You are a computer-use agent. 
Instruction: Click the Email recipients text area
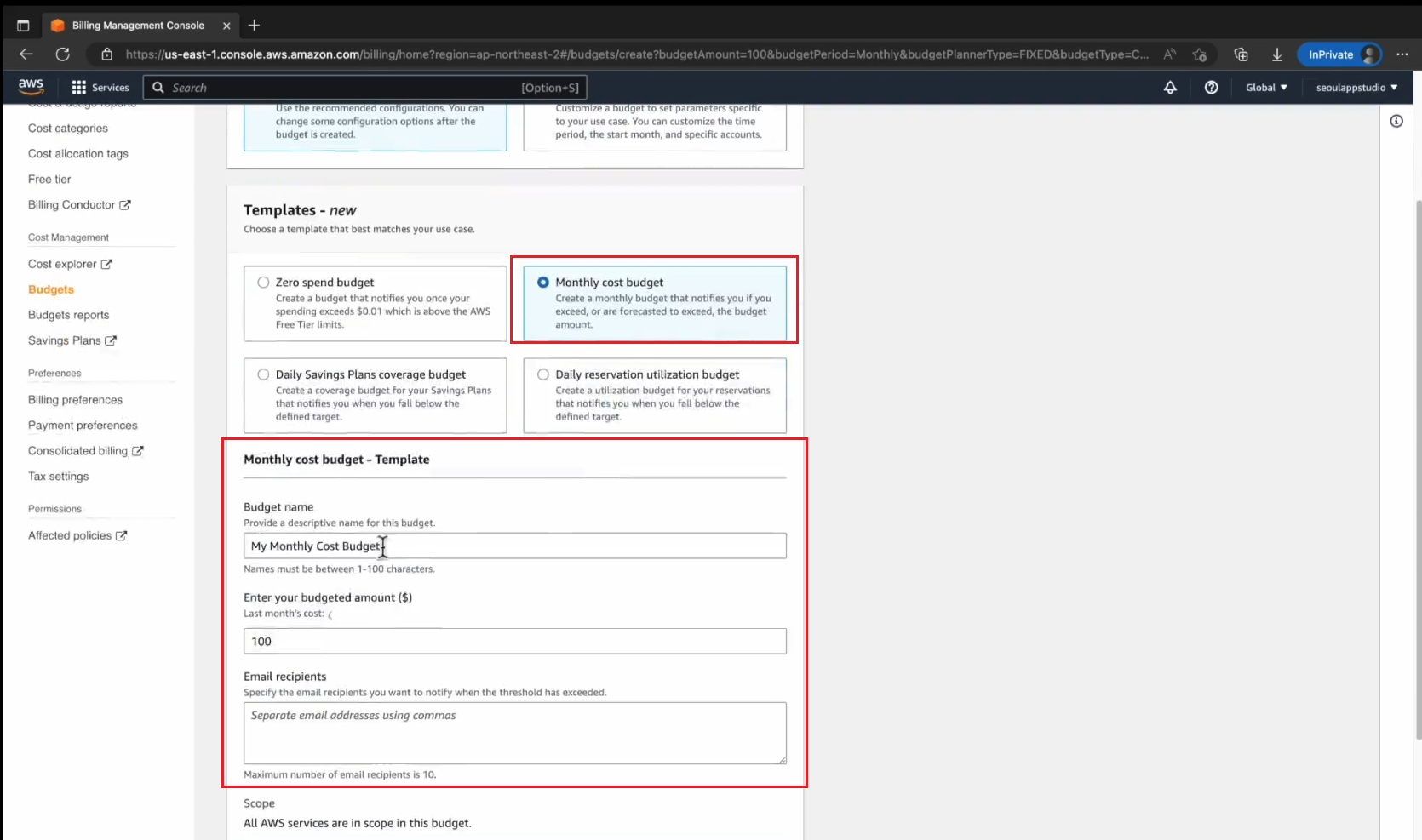click(515, 733)
